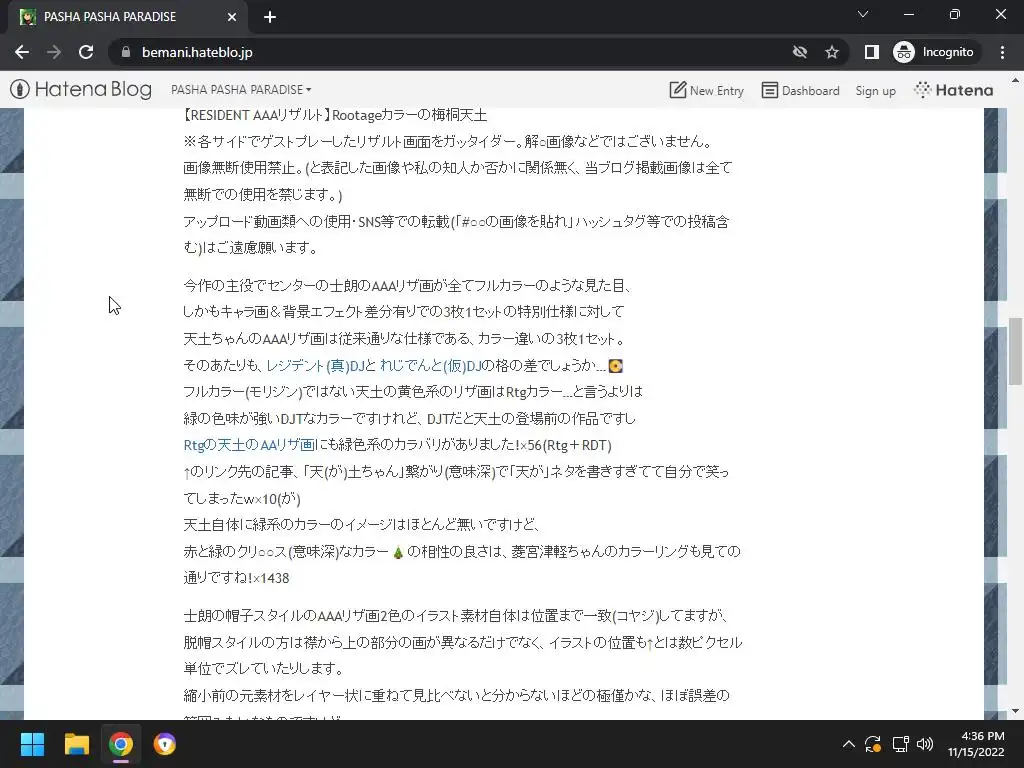The image size is (1024, 768).
Task: Open a new browser tab
Action: tap(270, 17)
